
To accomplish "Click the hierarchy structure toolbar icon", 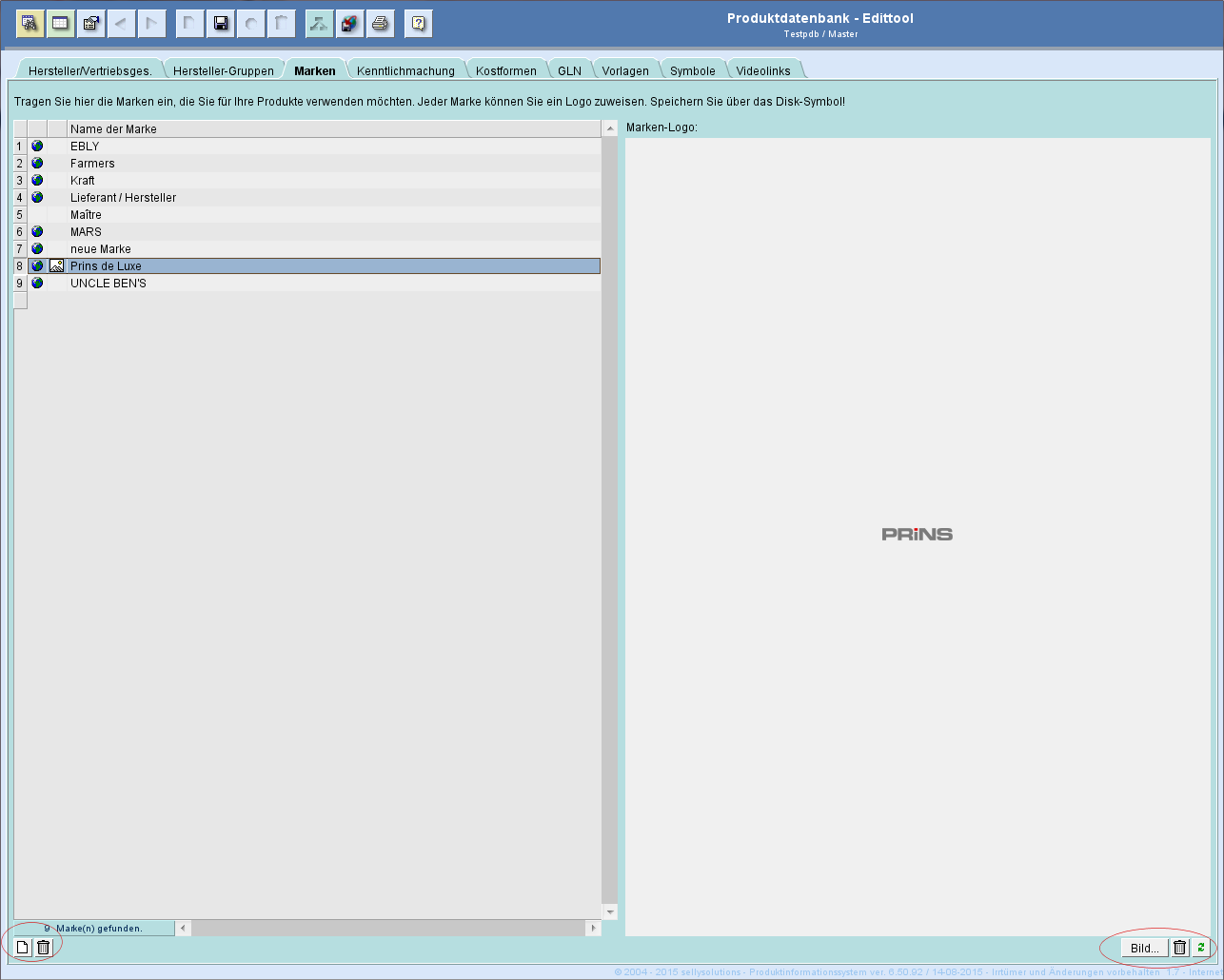I will 319,24.
